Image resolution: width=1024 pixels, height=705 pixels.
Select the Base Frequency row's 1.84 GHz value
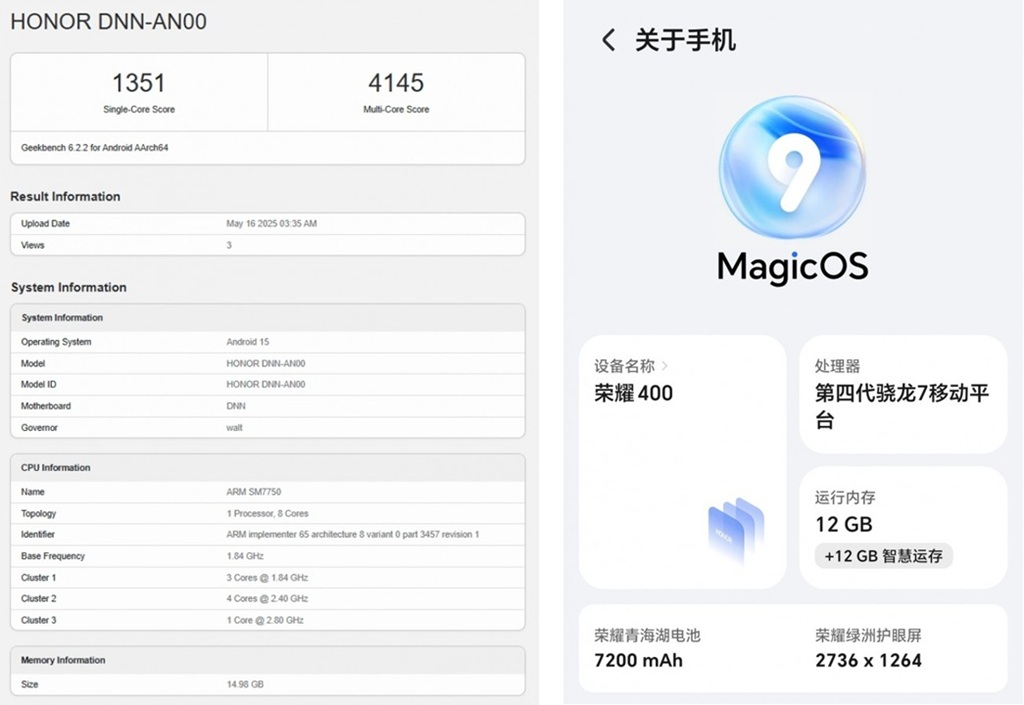245,556
